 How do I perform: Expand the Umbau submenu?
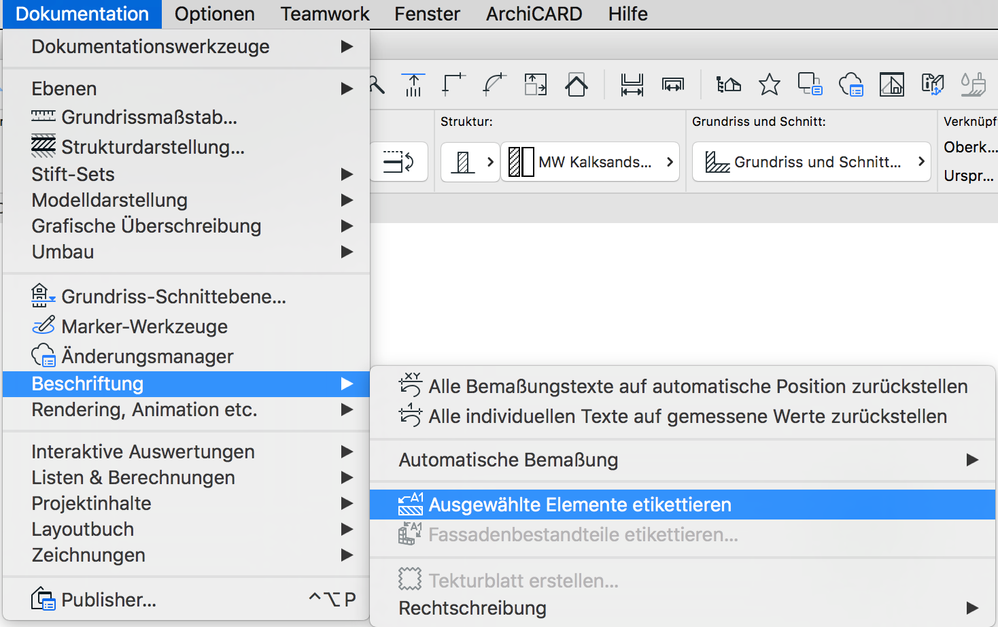click(186, 252)
